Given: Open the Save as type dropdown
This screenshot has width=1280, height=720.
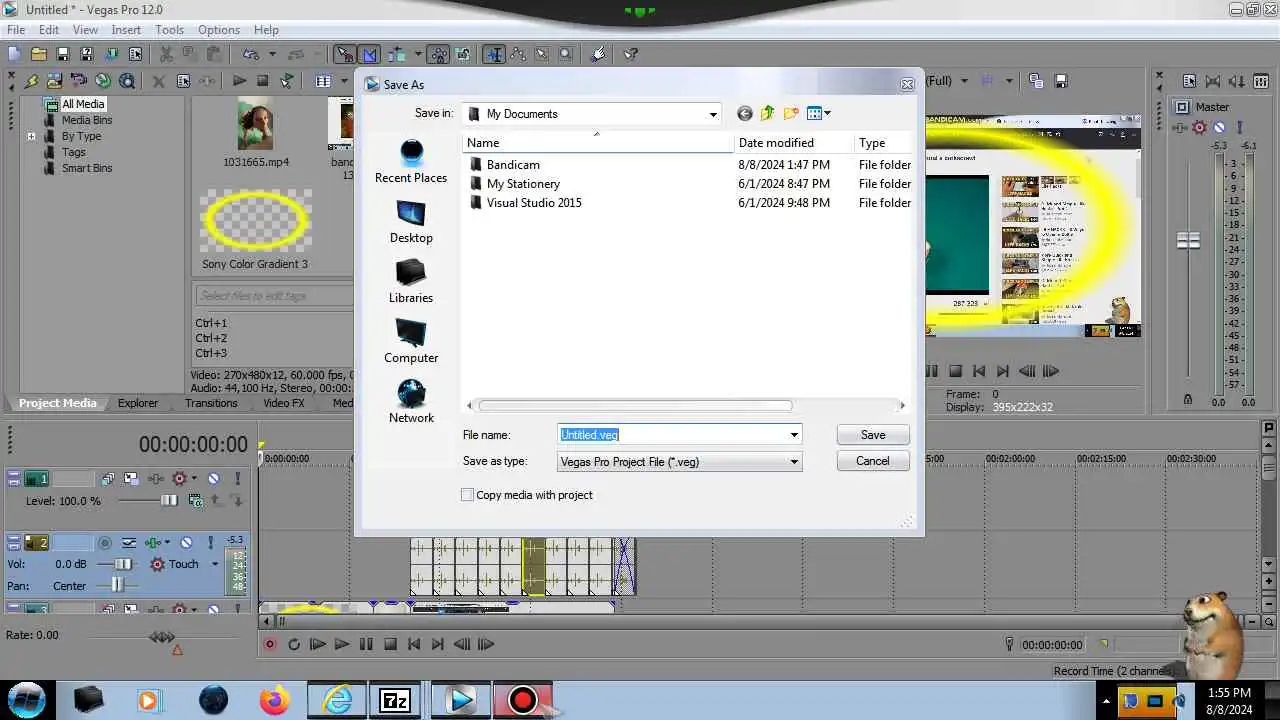Looking at the screenshot, I should (x=794, y=462).
